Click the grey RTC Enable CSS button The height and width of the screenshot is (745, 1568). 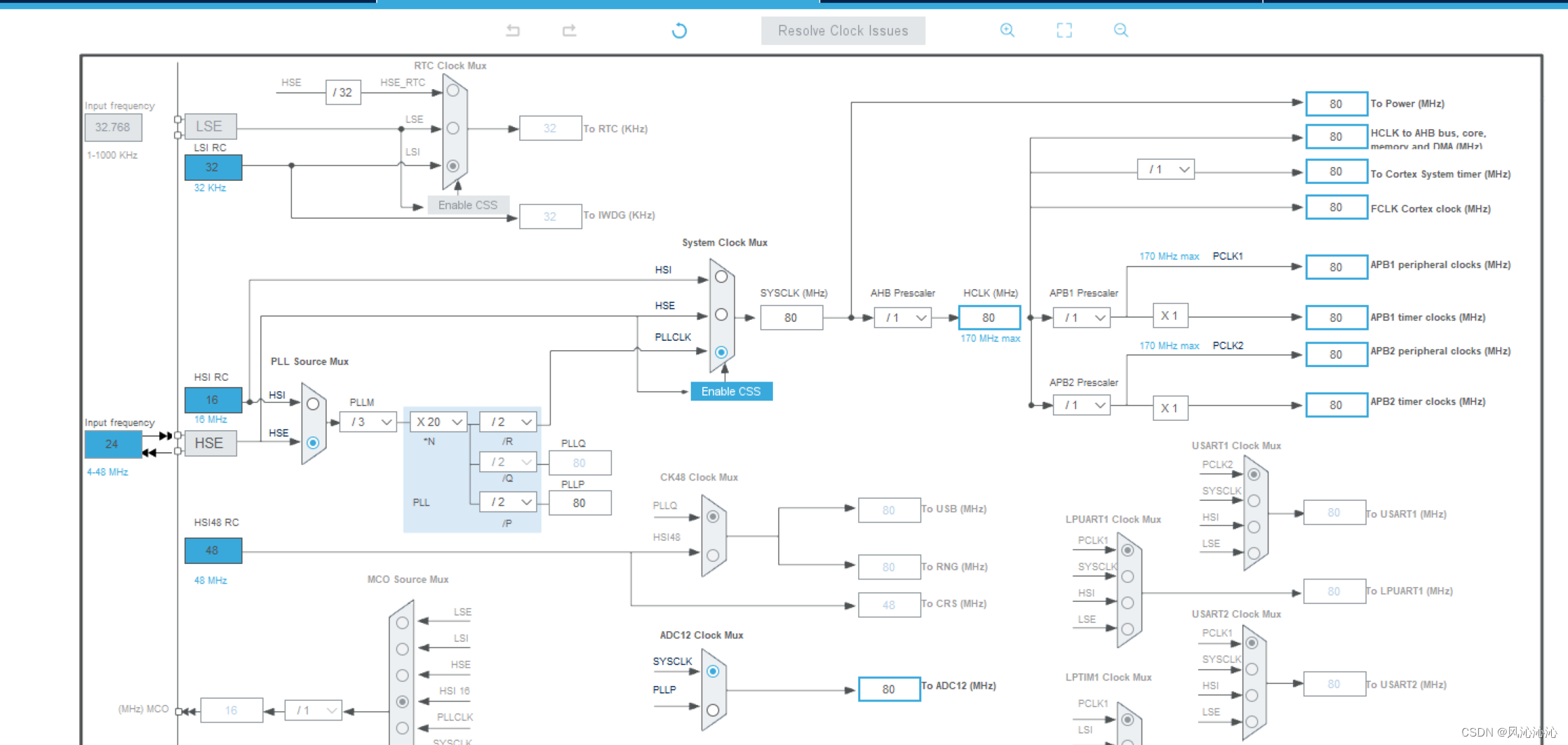[468, 205]
